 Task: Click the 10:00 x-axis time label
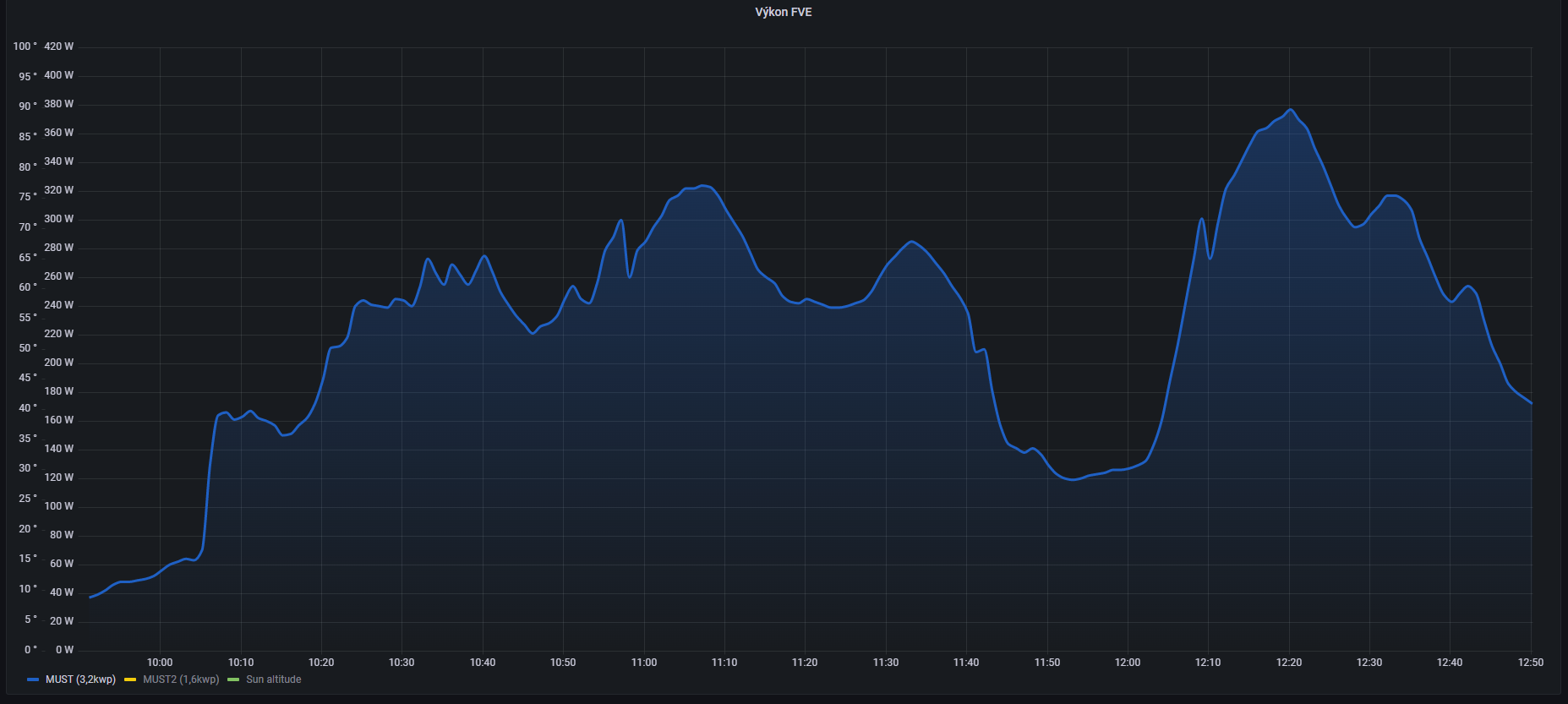(x=160, y=663)
